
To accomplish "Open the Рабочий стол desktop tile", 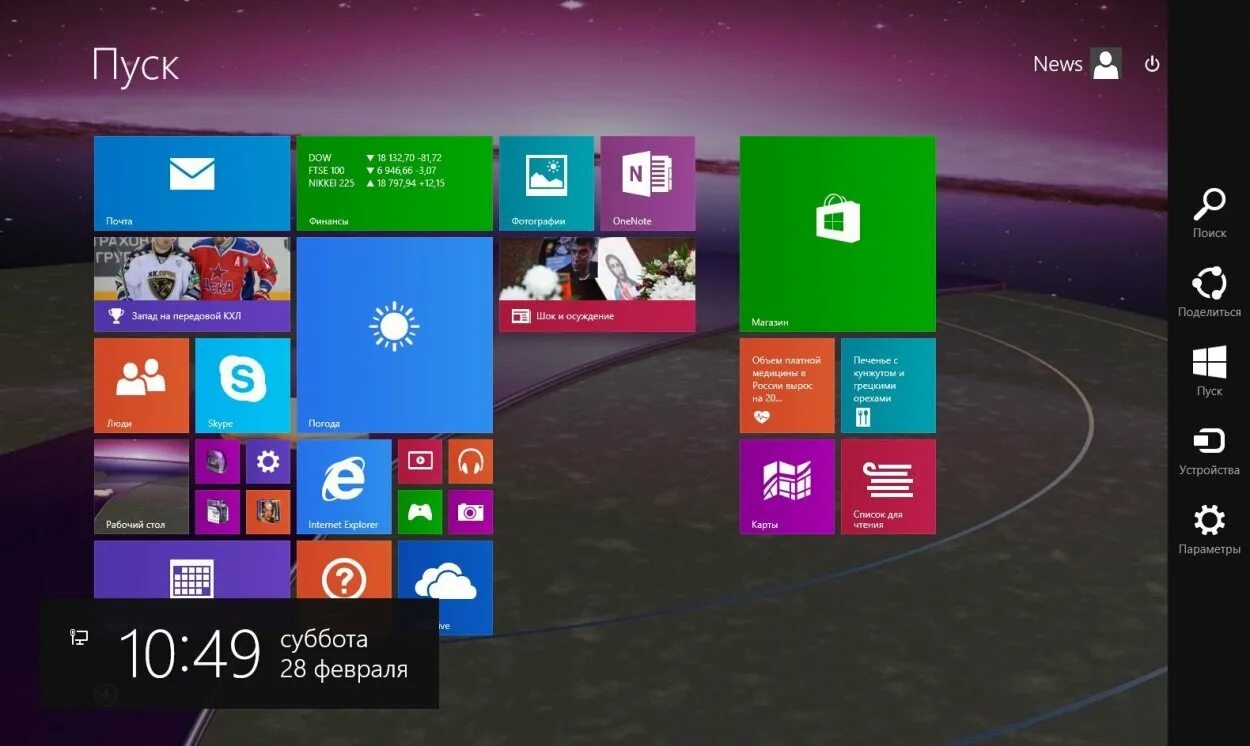I will tap(141, 486).
